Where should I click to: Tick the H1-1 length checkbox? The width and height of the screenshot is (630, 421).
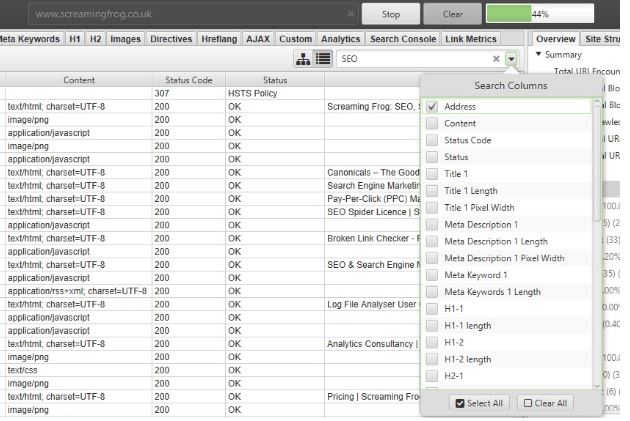click(432, 326)
